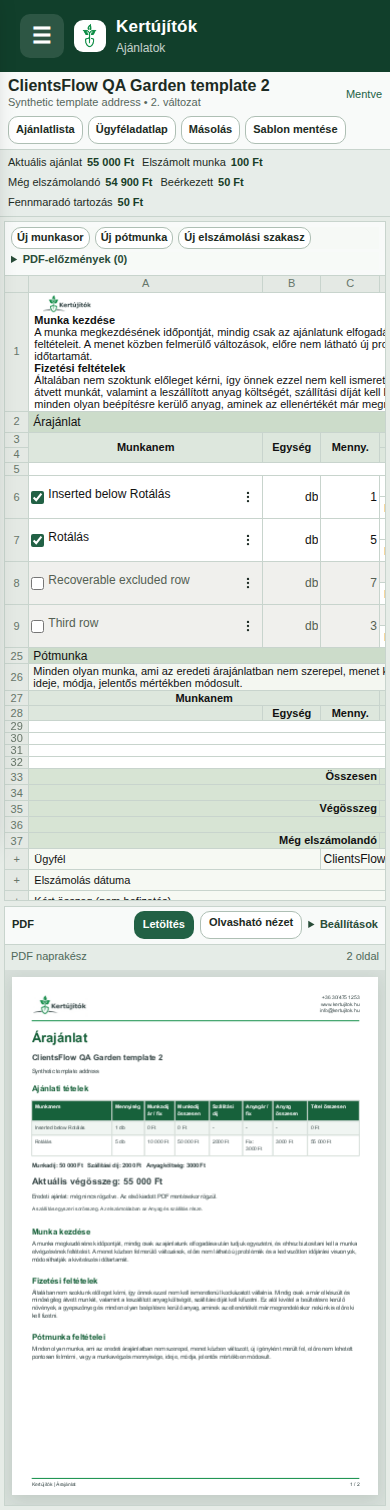Uncheck the Inserted below Rotálás row checkbox

38,497
